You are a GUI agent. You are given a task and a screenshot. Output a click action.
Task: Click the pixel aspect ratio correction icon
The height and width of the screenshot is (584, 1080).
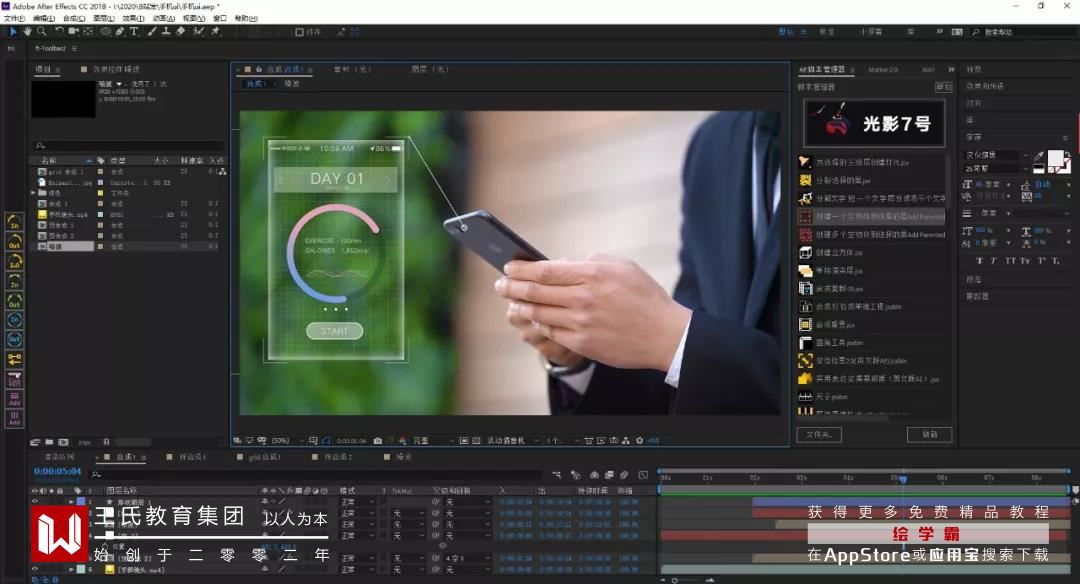point(589,441)
